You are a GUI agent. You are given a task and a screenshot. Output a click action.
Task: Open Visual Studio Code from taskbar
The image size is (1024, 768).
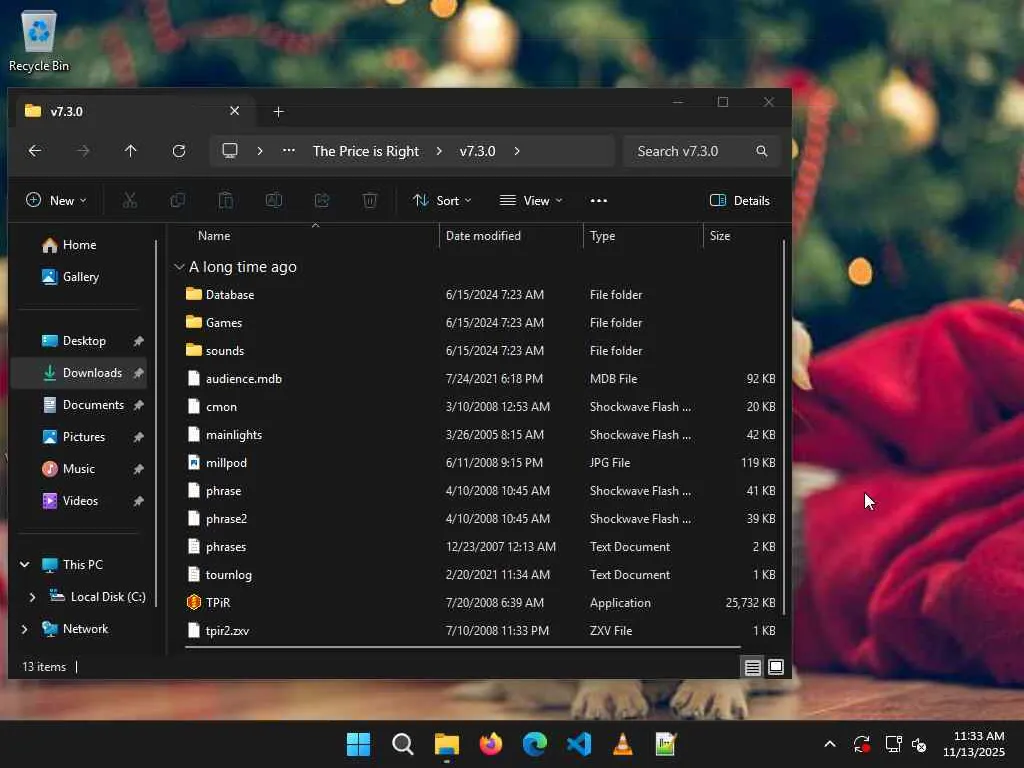pyautogui.click(x=579, y=744)
